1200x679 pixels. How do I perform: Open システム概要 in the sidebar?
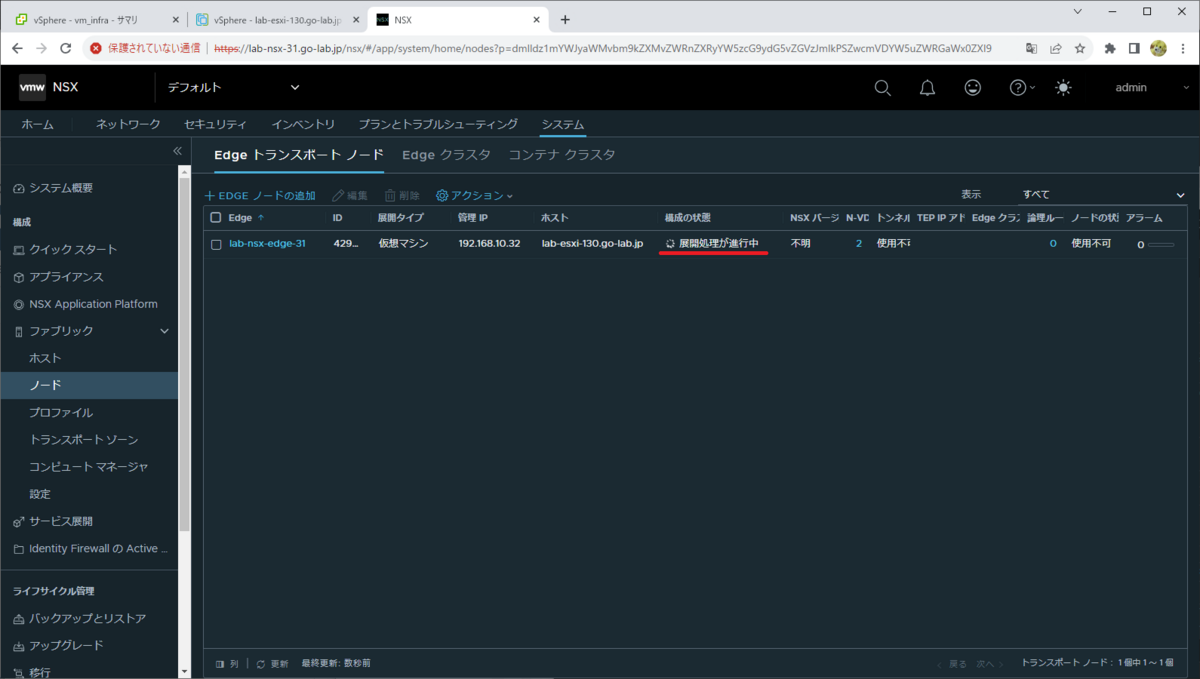pos(60,188)
